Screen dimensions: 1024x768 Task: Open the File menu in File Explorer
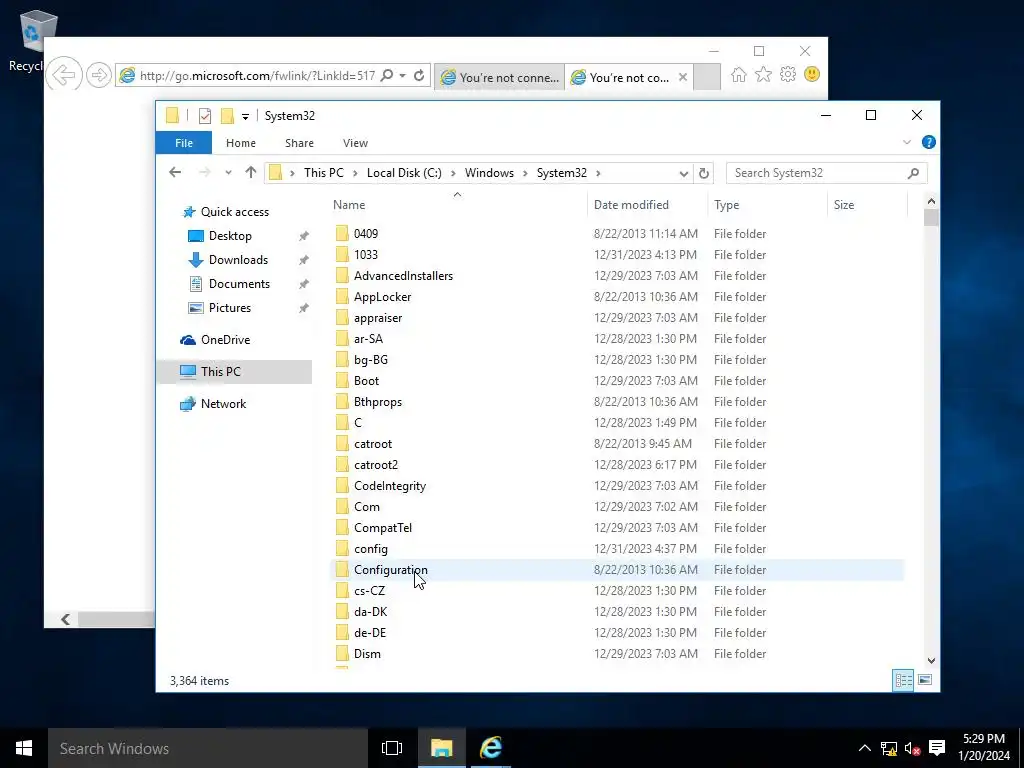tap(184, 143)
